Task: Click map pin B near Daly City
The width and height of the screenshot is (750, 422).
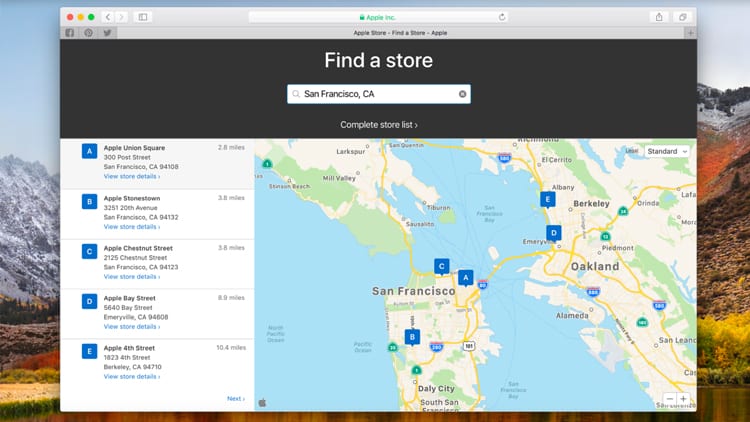Action: pos(412,337)
